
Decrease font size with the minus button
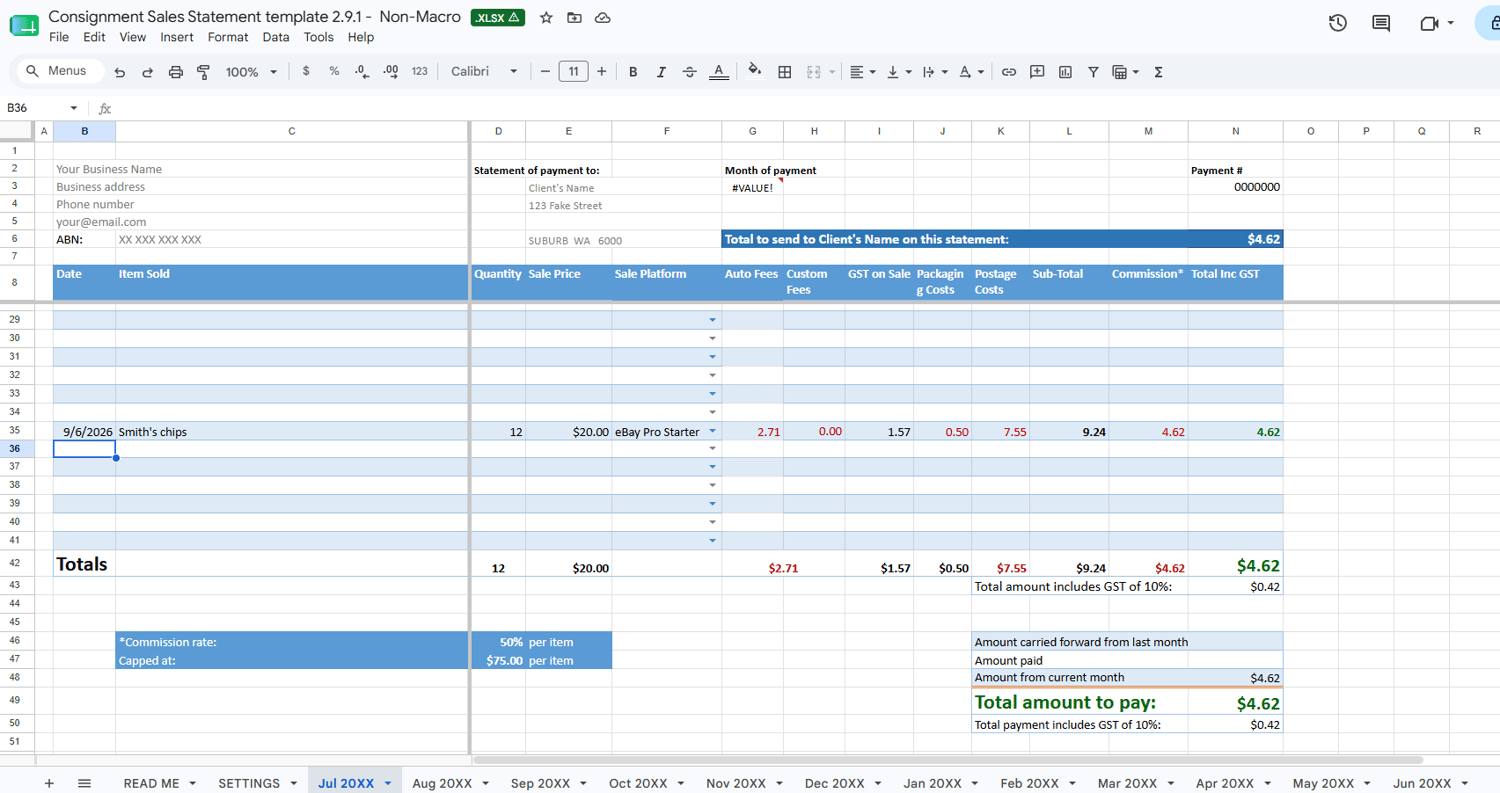pos(545,72)
